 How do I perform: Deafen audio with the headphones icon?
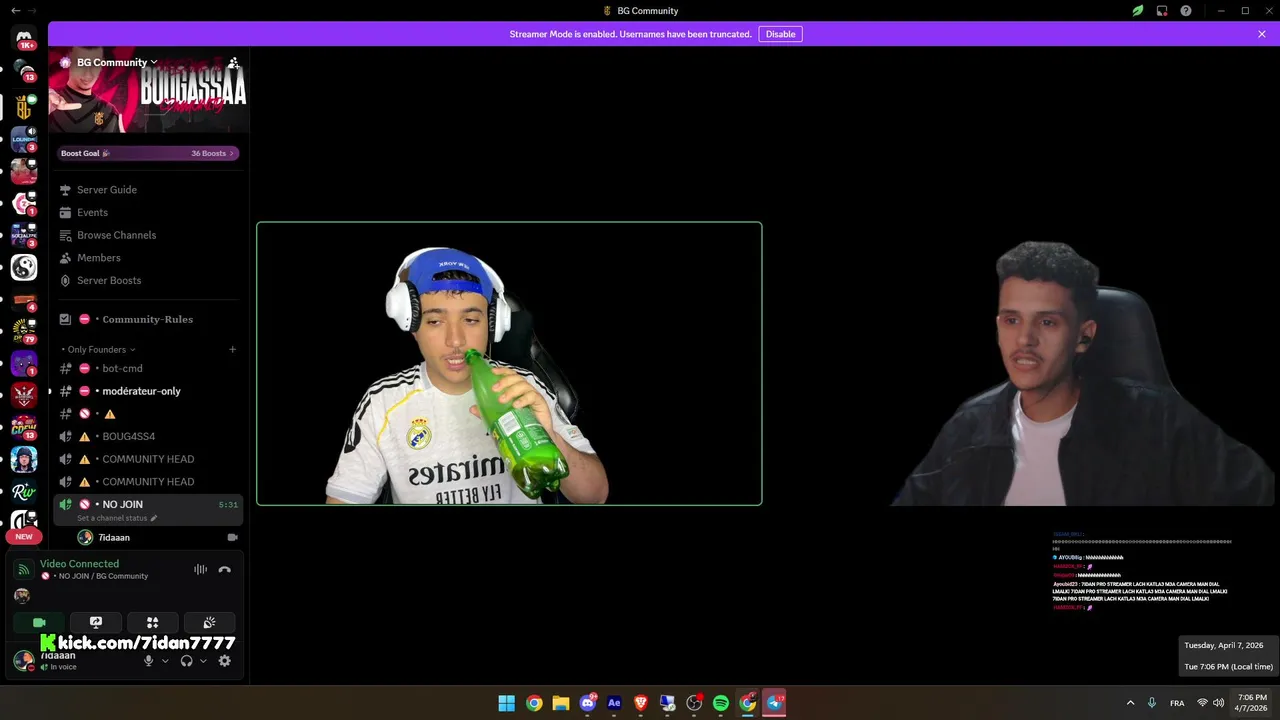coord(186,660)
